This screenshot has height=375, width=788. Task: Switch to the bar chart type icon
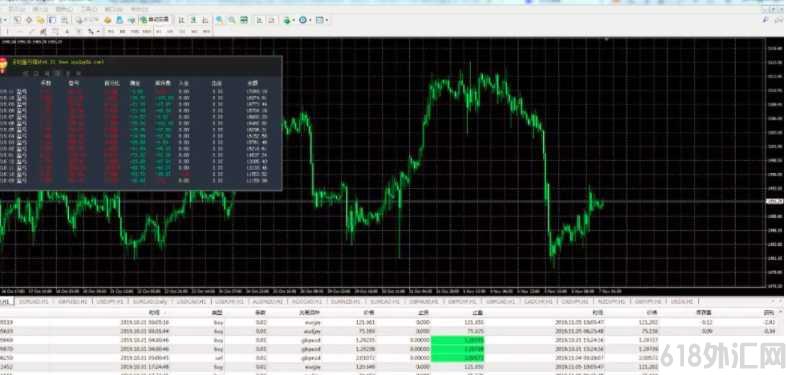click(x=181, y=20)
